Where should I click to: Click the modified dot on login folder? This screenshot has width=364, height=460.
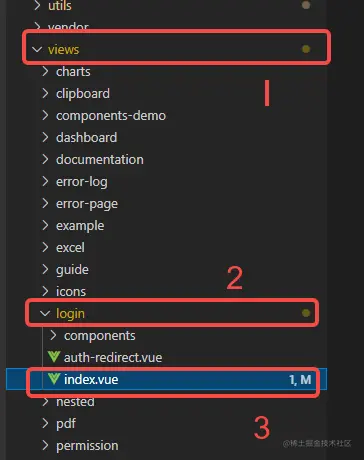tap(306, 313)
